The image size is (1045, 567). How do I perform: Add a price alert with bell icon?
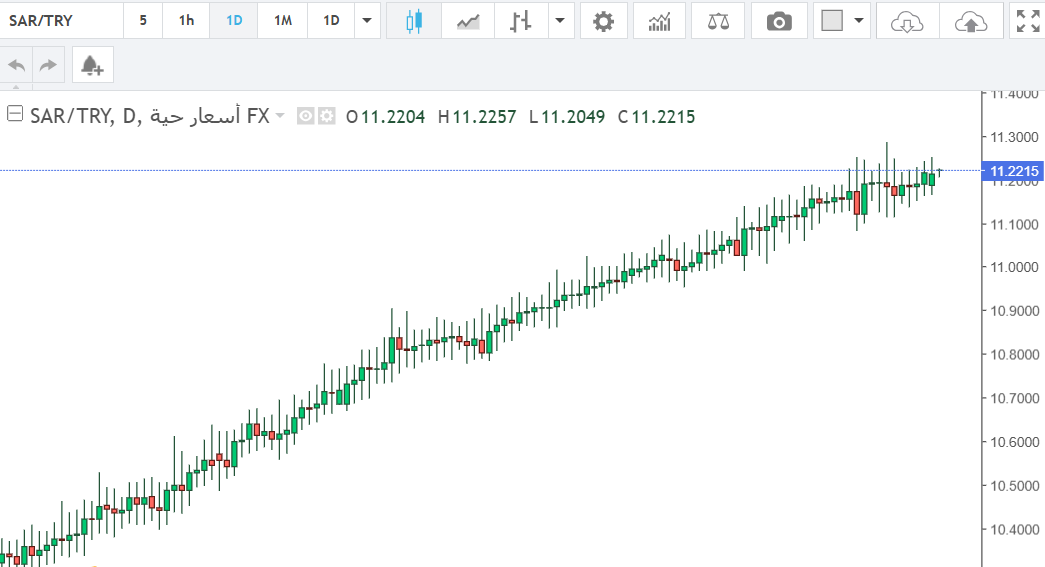point(92,66)
